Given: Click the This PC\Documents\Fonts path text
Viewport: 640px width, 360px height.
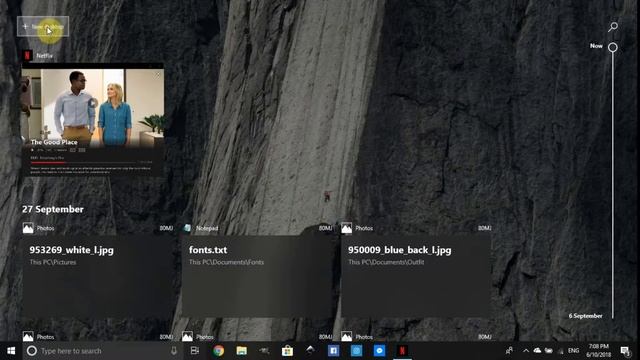Looking at the screenshot, I should (x=226, y=262).
